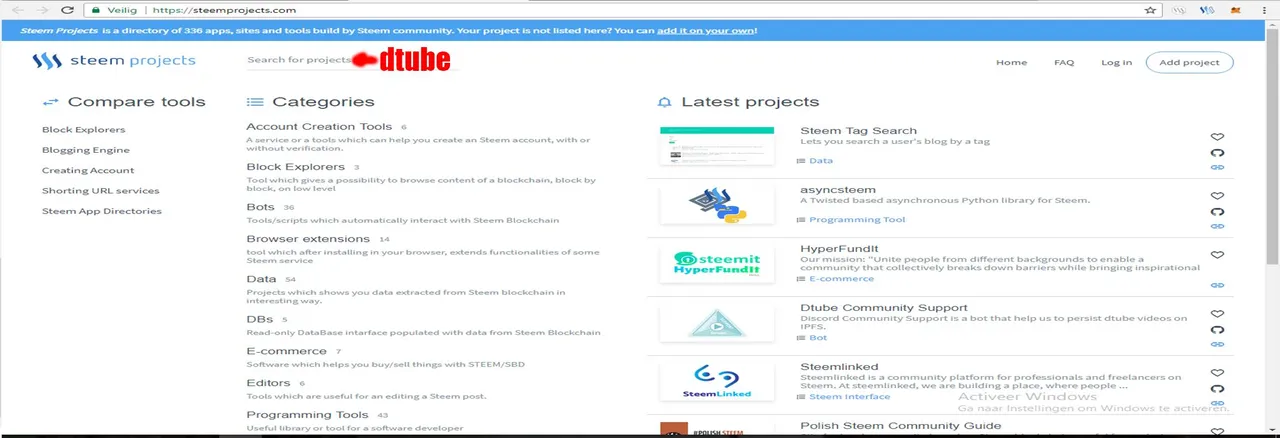This screenshot has width=1280, height=438.
Task: Open HyperFundIt website link icon
Action: coord(1217,285)
